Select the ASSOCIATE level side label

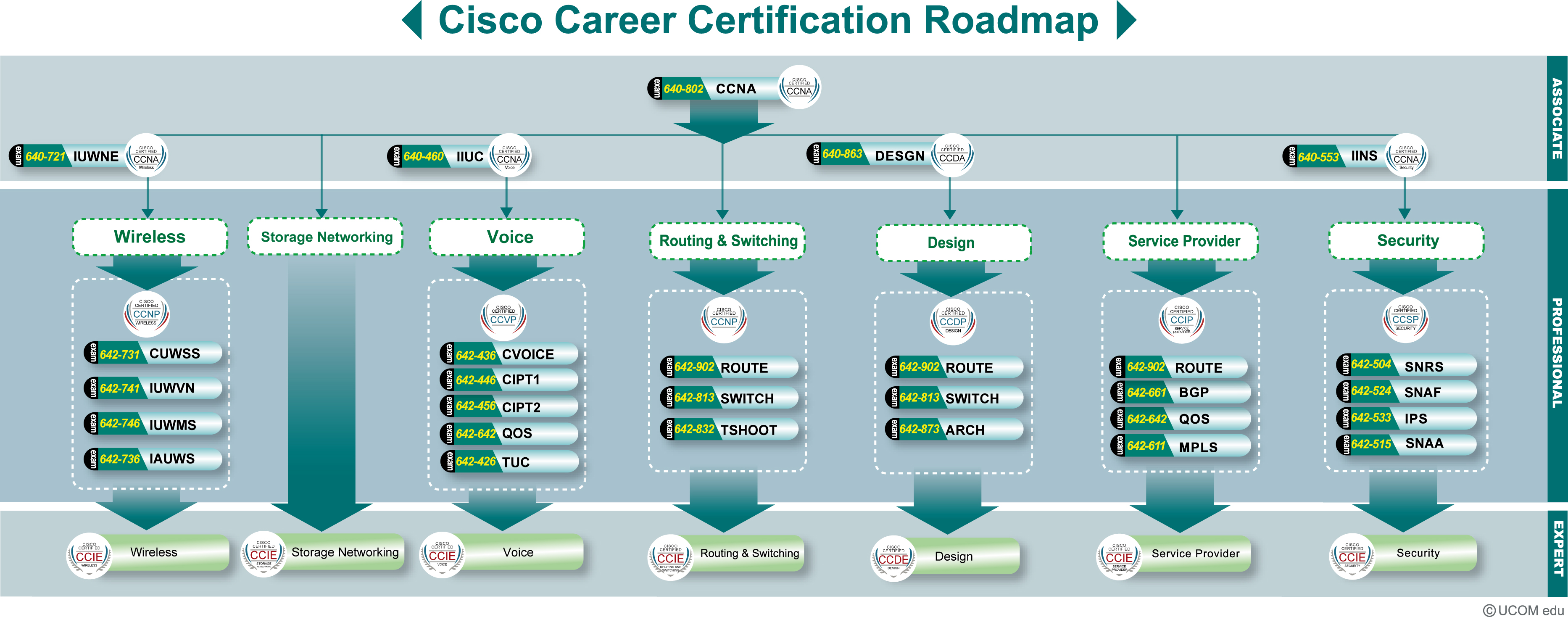coord(1557,118)
